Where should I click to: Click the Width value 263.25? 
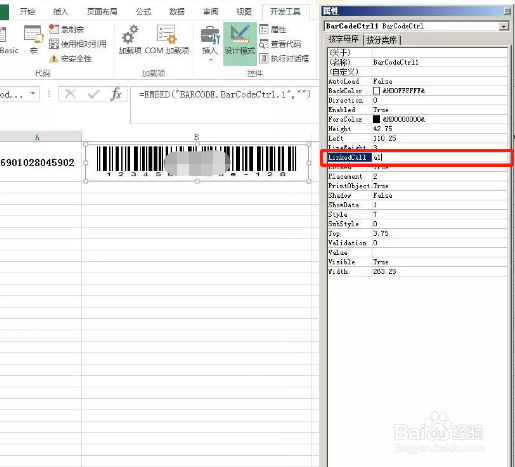pos(385,272)
